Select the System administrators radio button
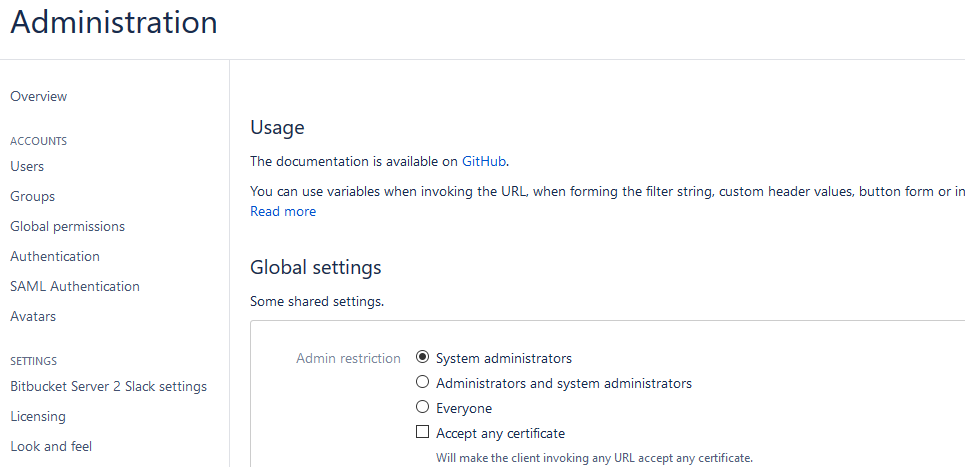 click(x=422, y=357)
